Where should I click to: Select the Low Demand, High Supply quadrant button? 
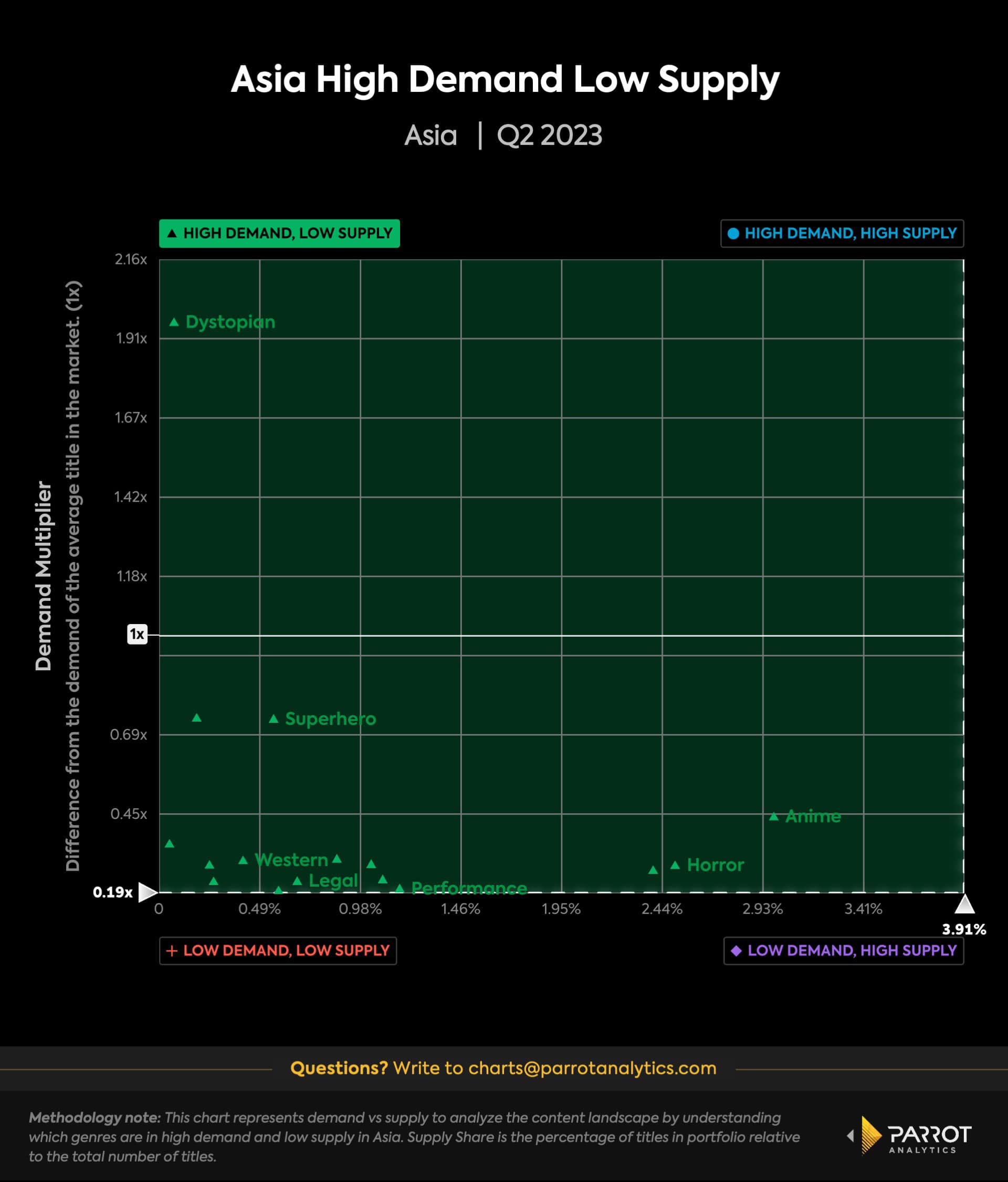pos(844,951)
